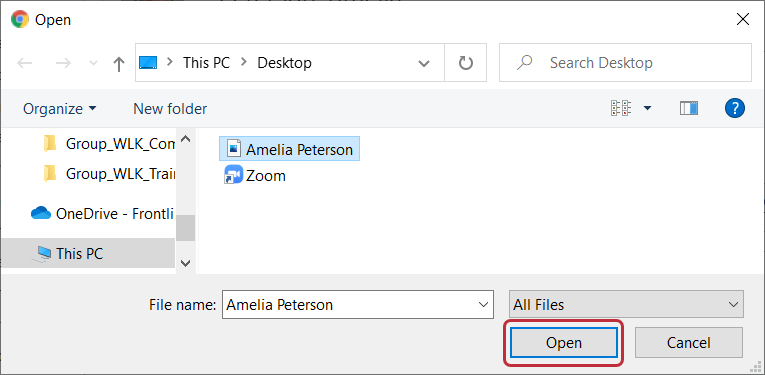
Task: Click the Cancel button
Action: 689,343
